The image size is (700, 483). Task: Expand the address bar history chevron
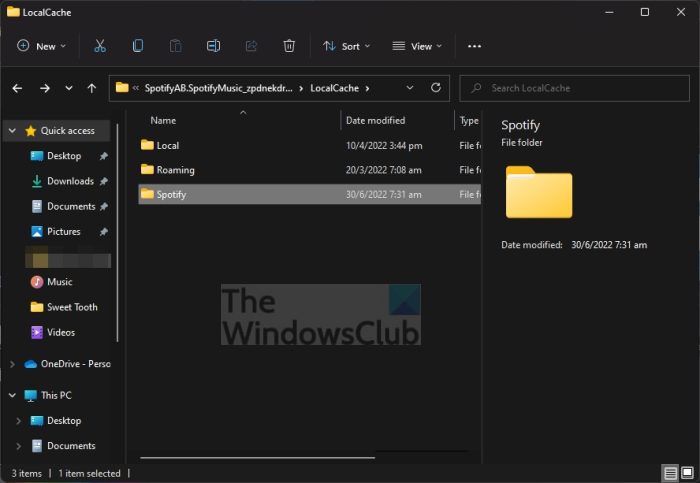coord(410,88)
